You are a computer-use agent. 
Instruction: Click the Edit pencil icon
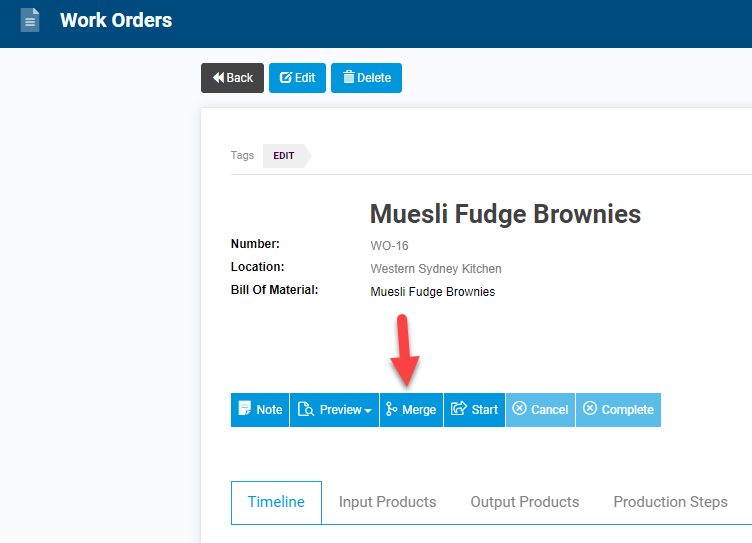[x=285, y=78]
